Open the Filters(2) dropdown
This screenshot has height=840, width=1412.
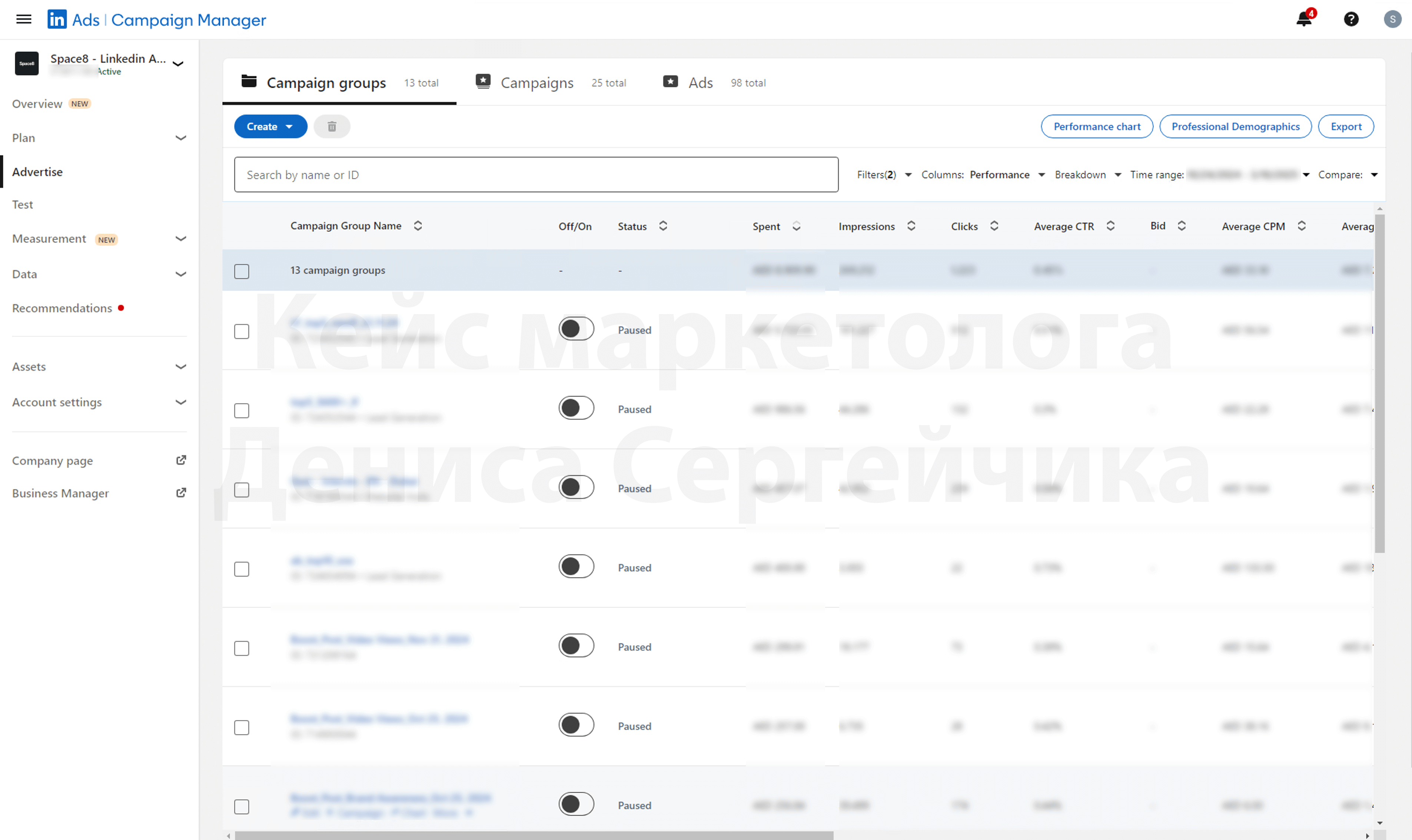(884, 174)
